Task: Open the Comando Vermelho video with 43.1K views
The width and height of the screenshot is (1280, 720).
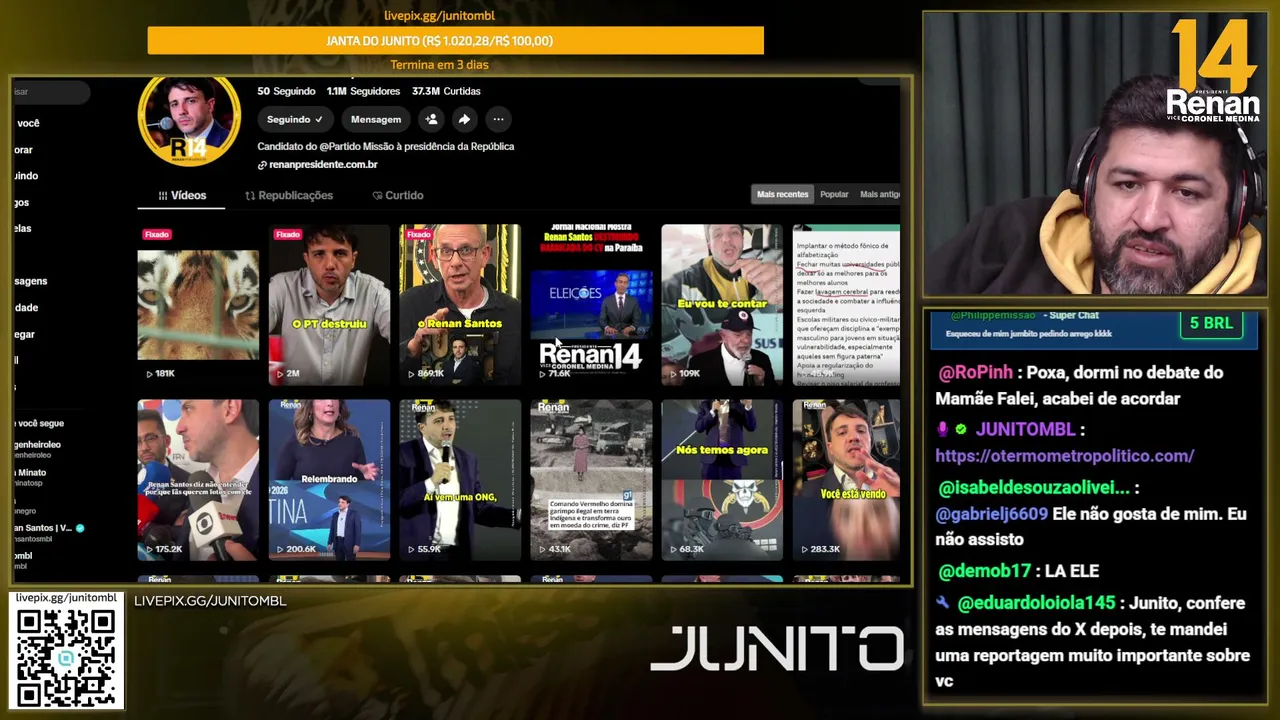Action: 591,480
